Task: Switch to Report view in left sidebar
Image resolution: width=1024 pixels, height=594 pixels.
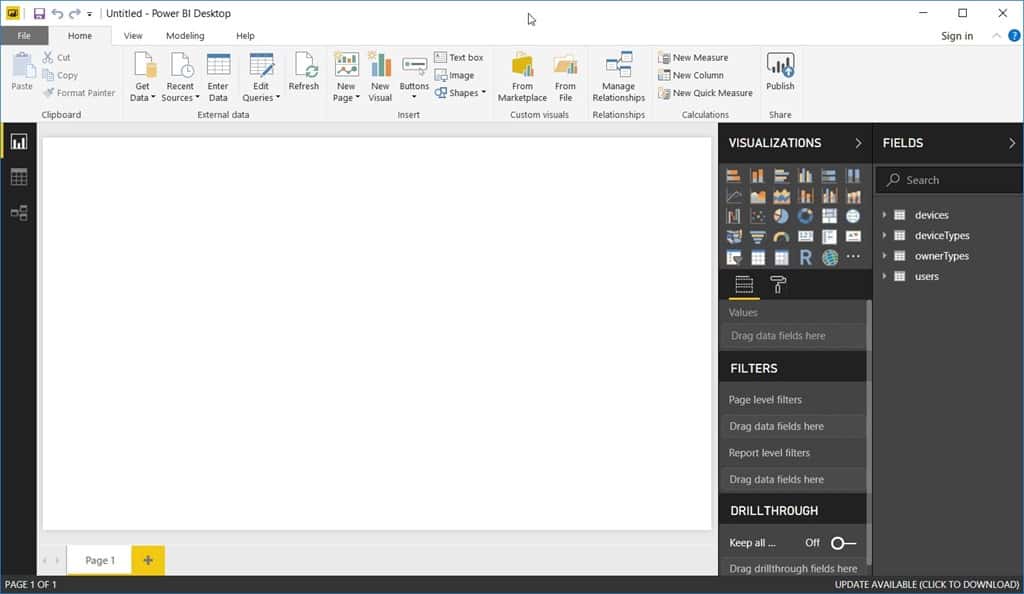Action: tap(18, 142)
